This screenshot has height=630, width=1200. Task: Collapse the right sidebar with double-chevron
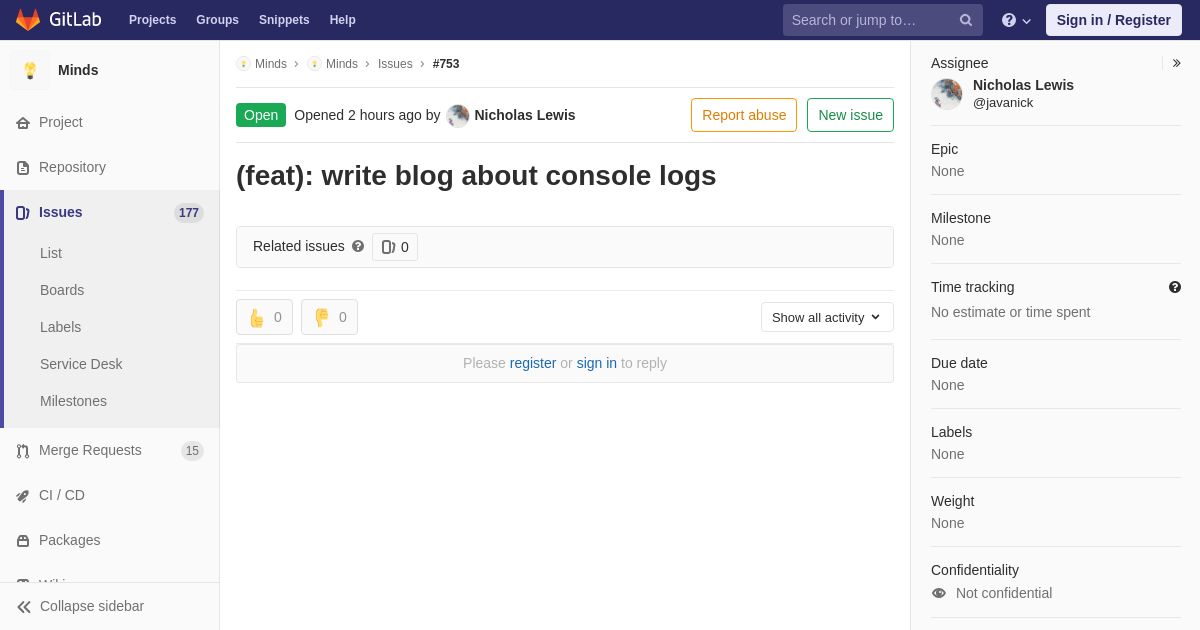click(1176, 63)
